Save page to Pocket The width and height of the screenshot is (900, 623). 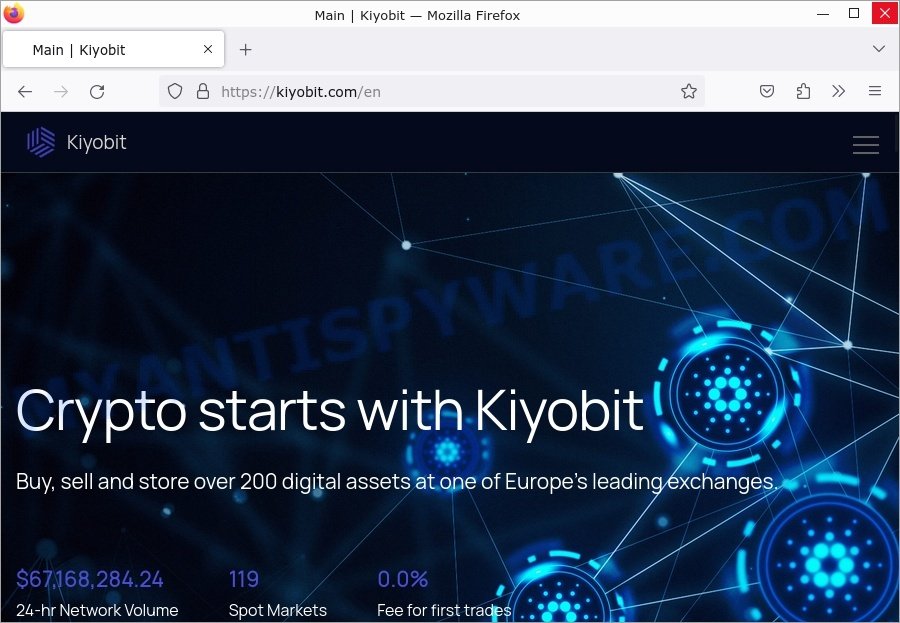pos(767,91)
